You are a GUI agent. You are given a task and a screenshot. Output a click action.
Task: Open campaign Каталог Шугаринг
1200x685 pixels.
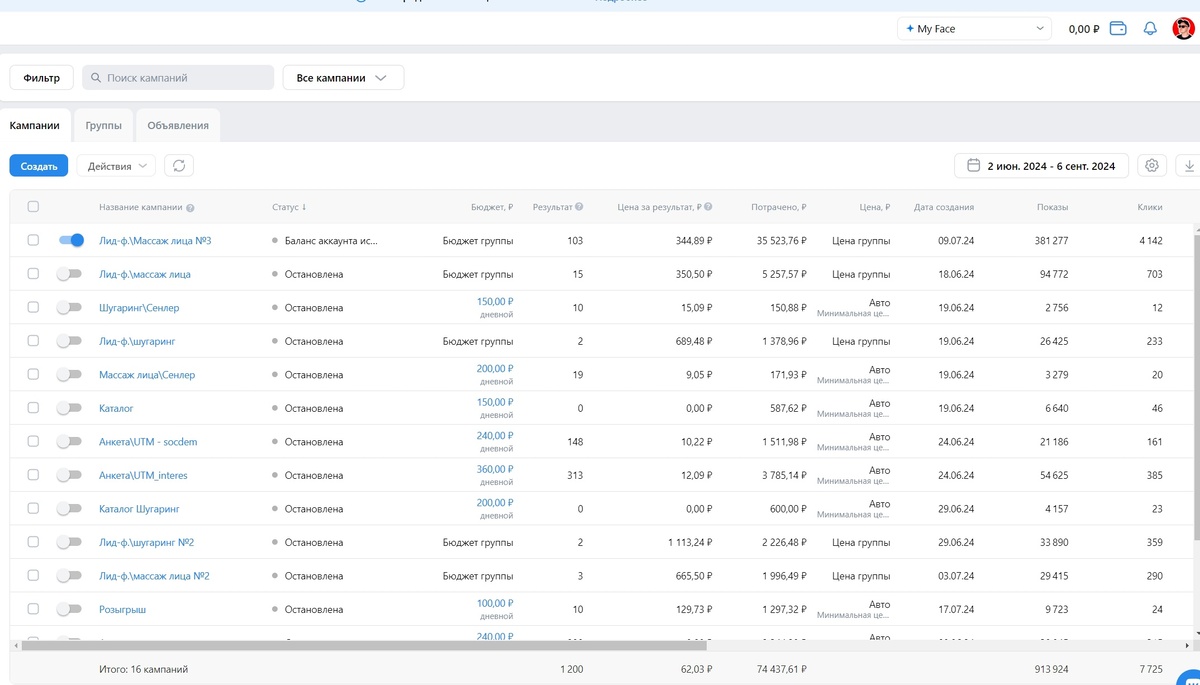coord(139,509)
